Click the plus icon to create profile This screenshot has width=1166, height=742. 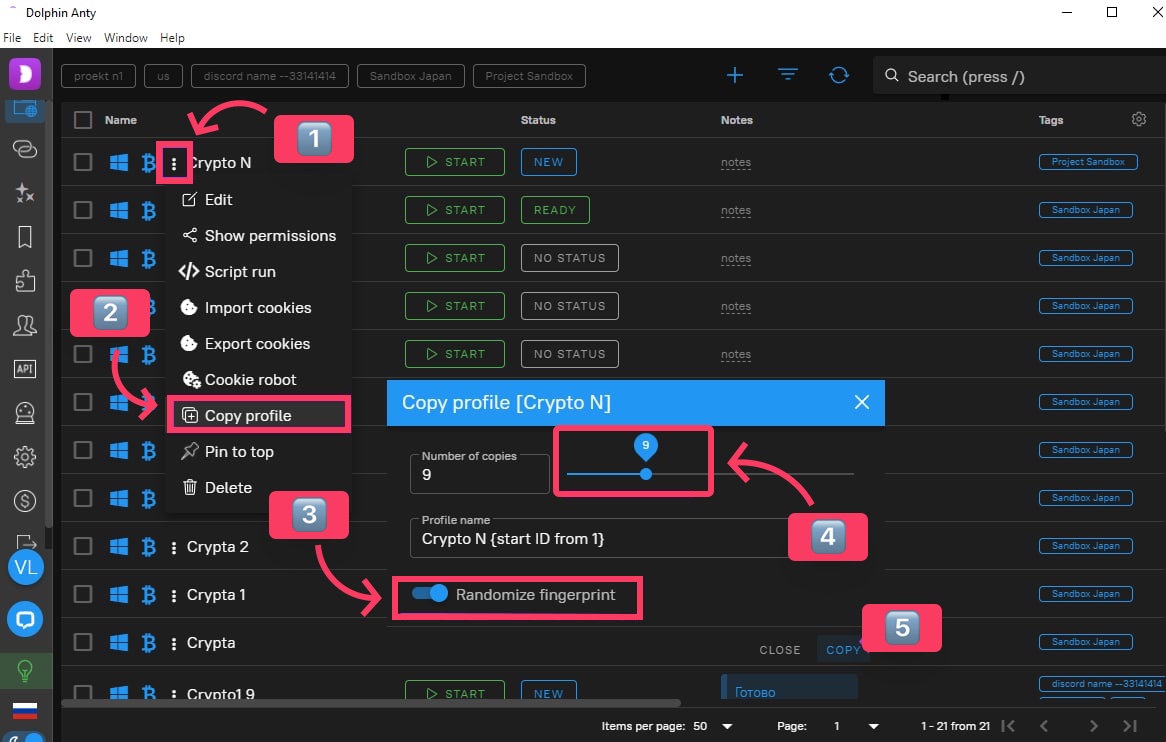[735, 75]
